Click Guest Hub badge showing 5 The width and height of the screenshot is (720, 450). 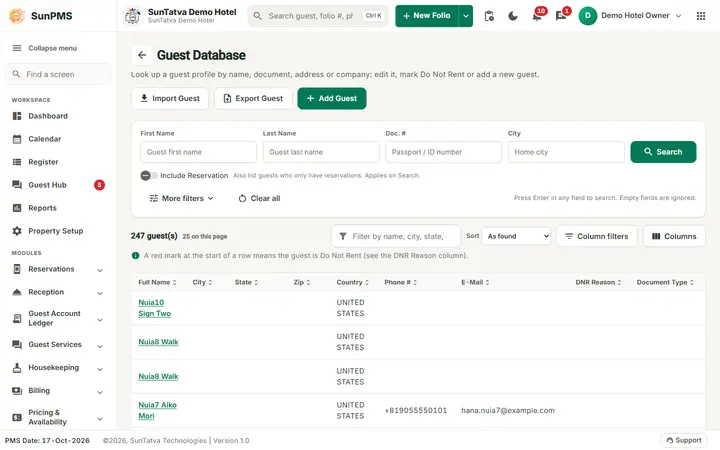point(99,185)
